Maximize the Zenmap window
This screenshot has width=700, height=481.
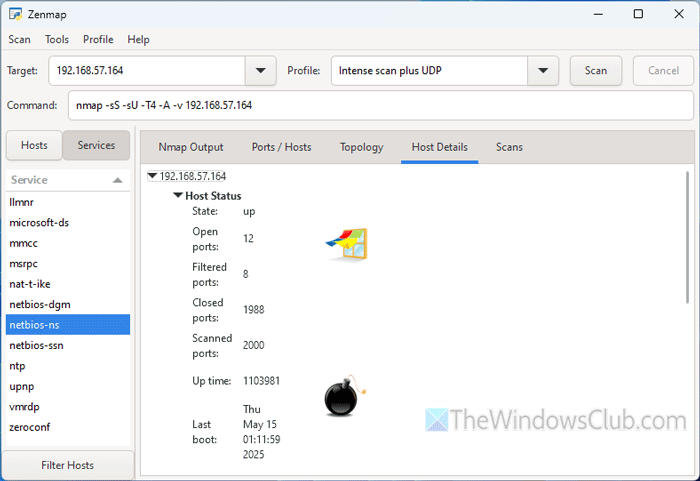638,14
